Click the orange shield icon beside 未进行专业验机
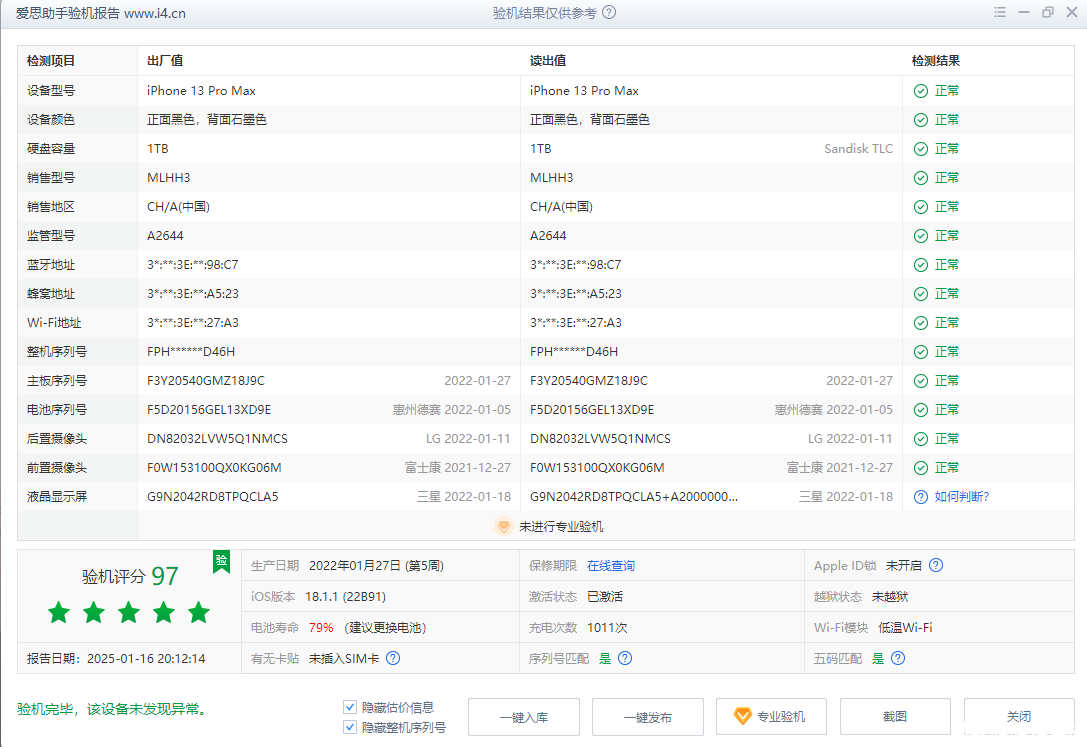Screen dimensions: 1087x747 click(x=504, y=527)
